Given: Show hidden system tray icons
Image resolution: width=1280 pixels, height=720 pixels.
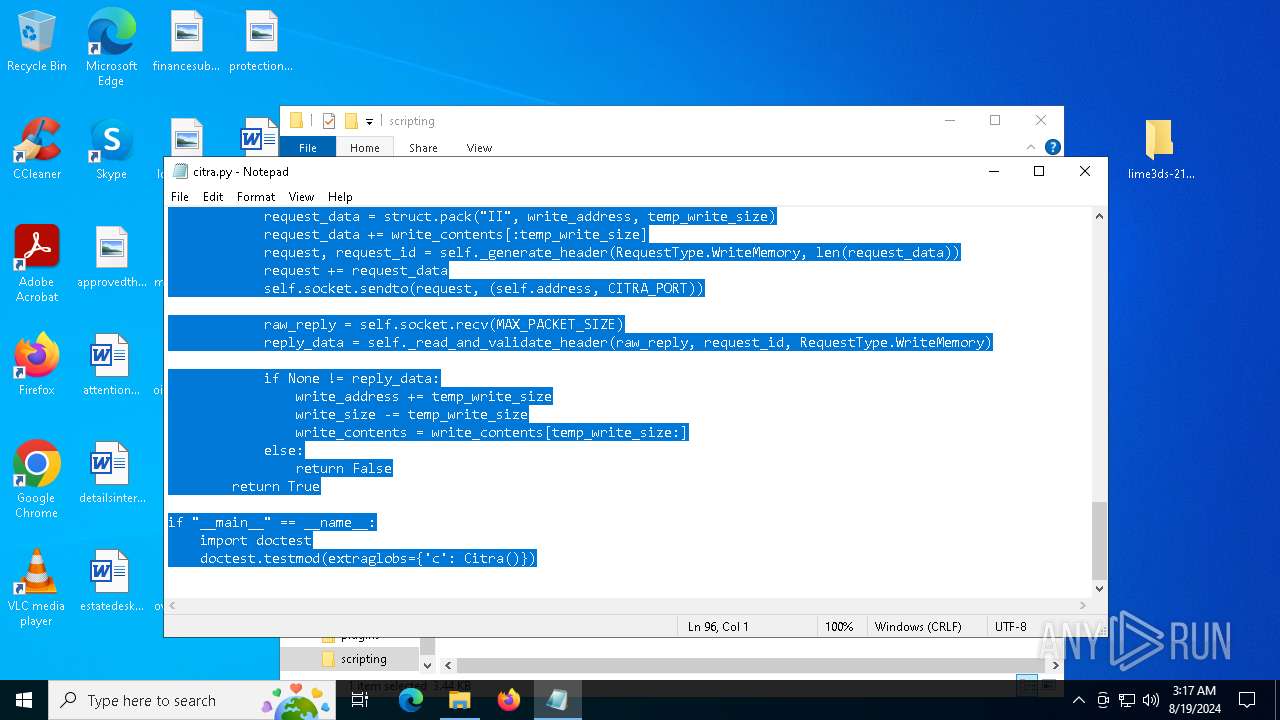Looking at the screenshot, I should coord(1079,700).
